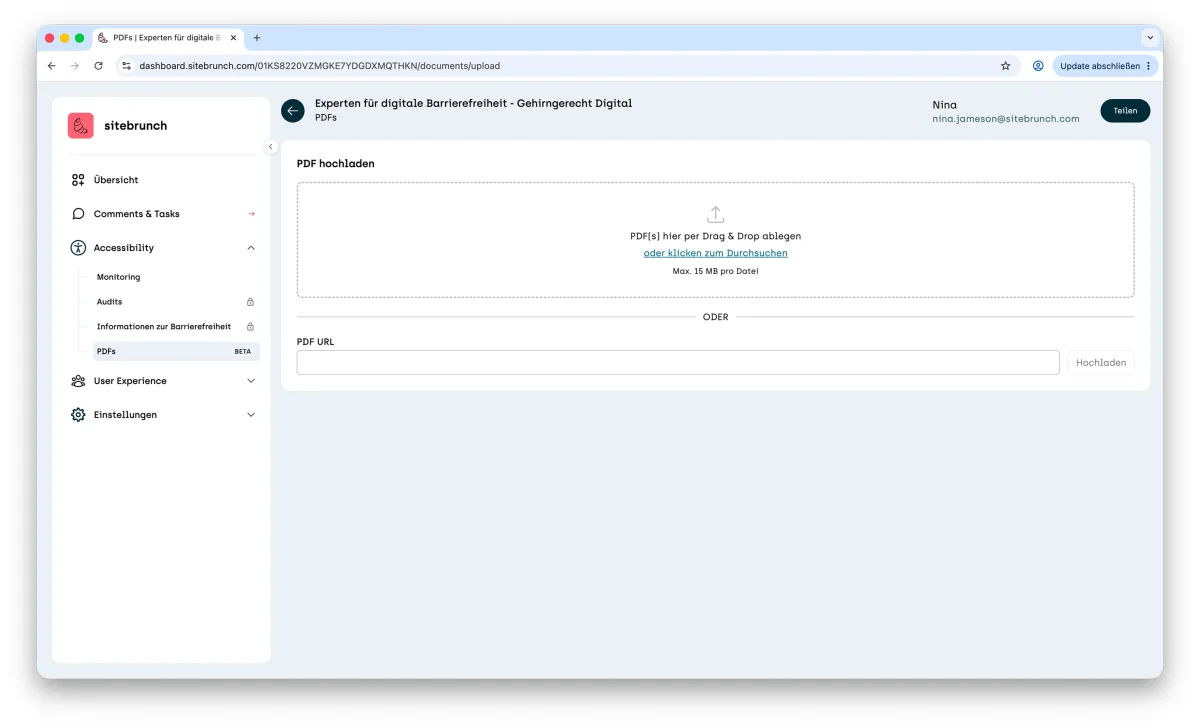1200x727 pixels.
Task: Expand the User Experience section chevron
Action: point(251,381)
